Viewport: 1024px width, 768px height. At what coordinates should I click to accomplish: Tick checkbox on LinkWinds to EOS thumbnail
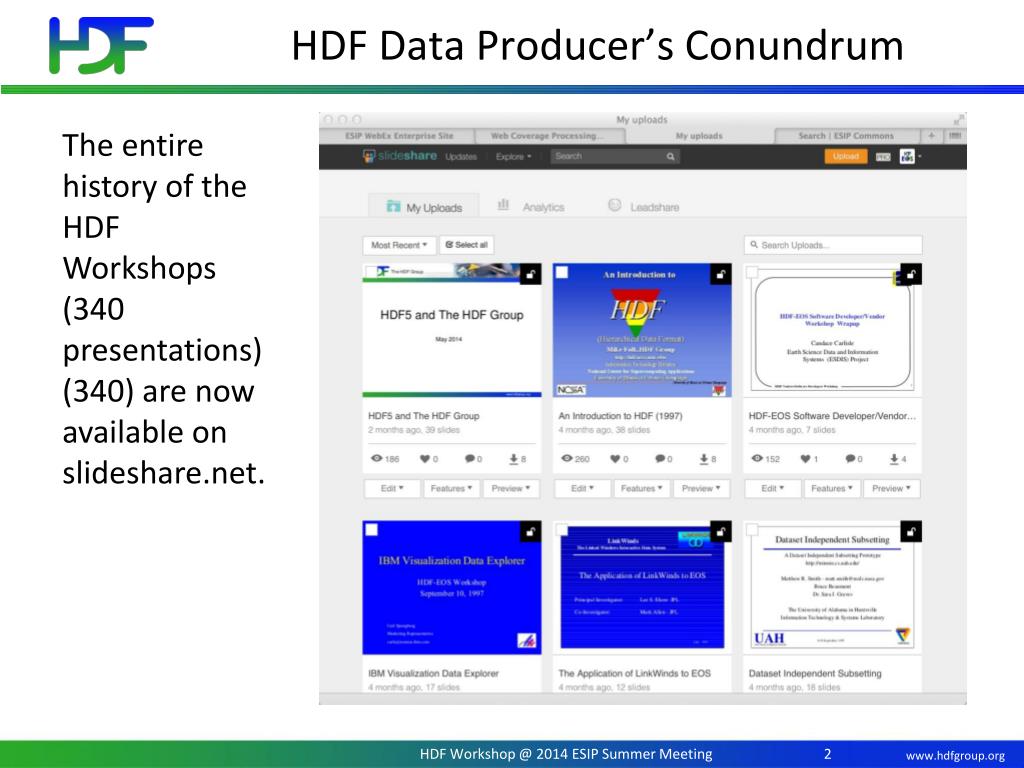click(x=561, y=529)
